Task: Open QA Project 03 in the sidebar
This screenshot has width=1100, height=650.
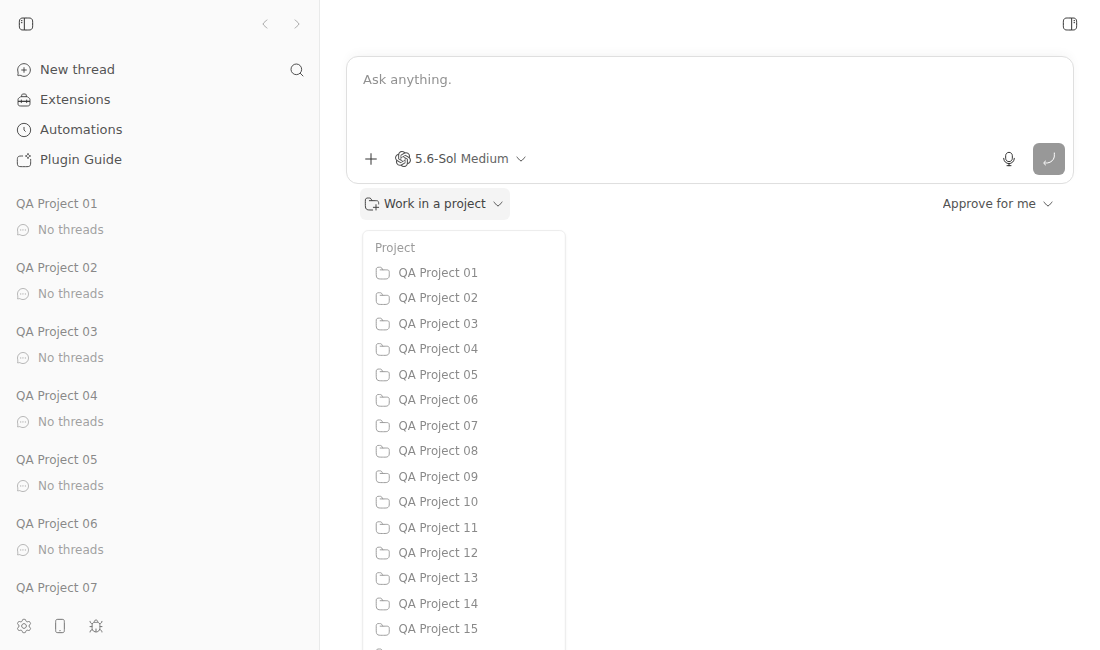Action: coord(57,332)
